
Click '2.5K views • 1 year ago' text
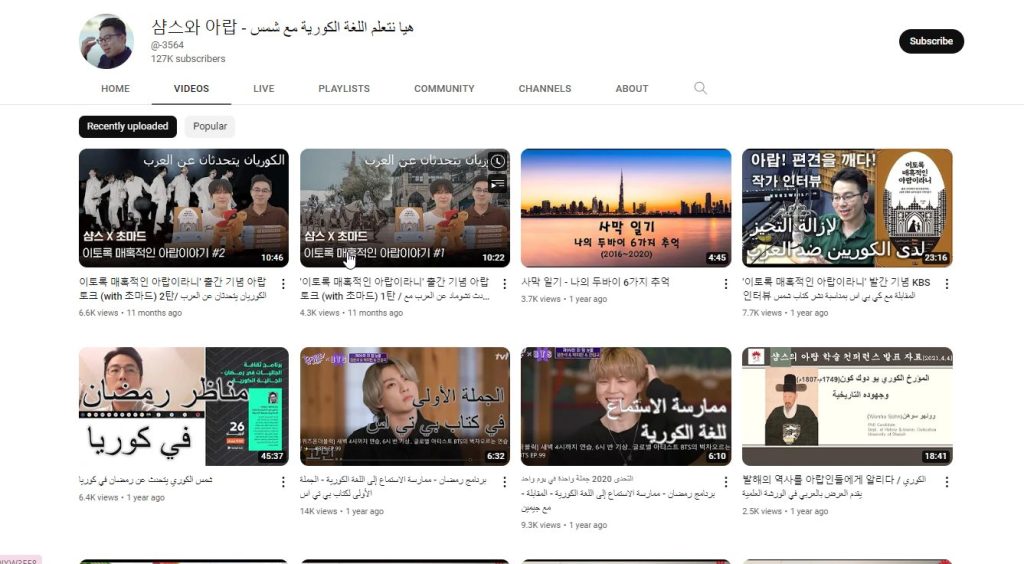click(x=785, y=511)
